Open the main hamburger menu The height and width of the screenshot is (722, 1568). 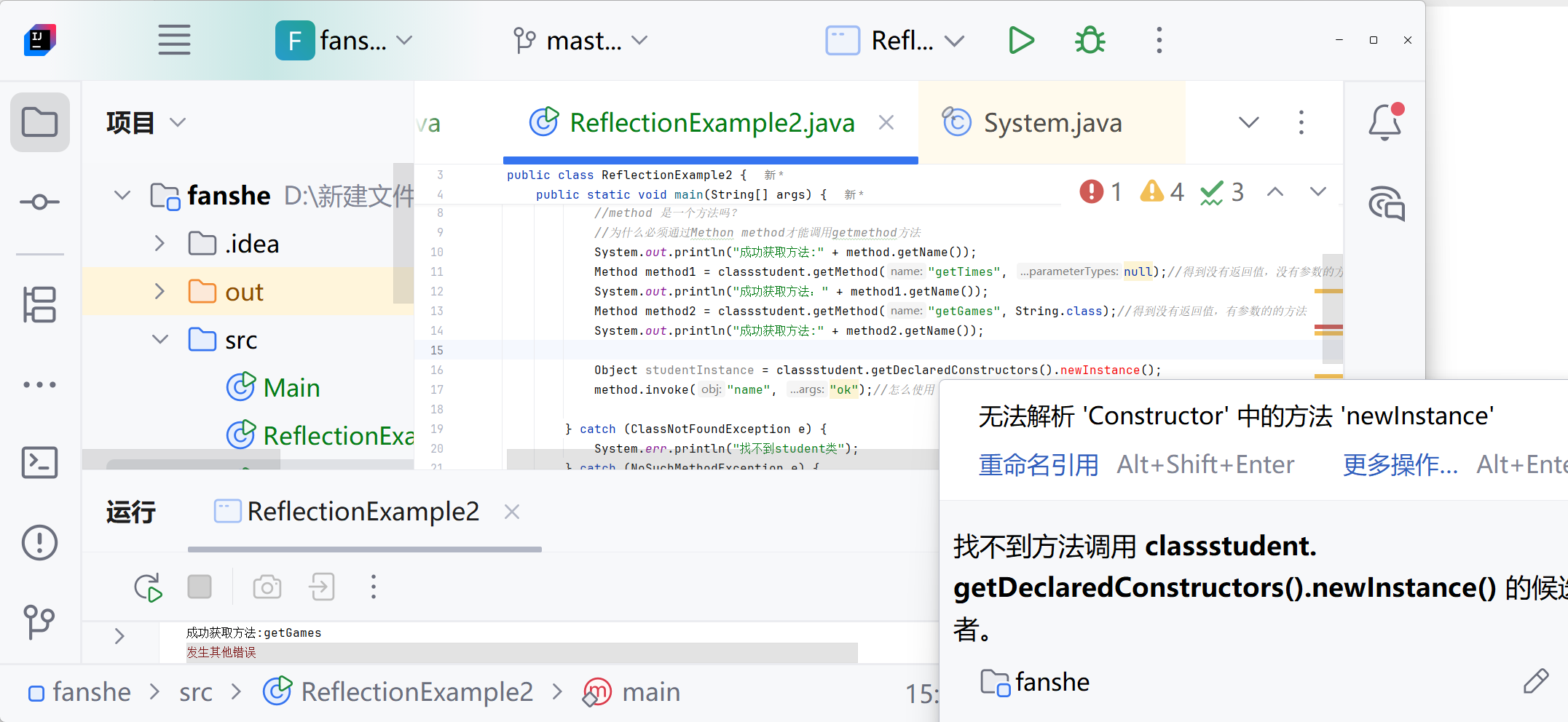(174, 40)
